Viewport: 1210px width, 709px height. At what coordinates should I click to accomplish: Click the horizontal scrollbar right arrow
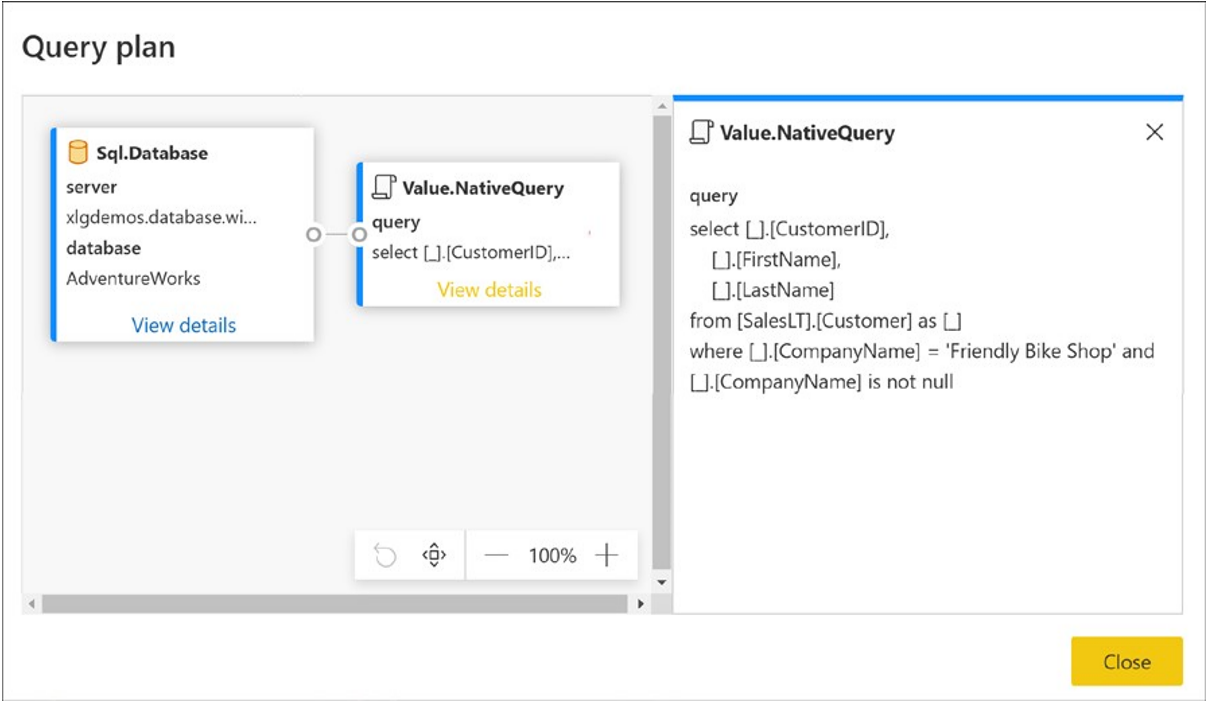[x=641, y=604]
